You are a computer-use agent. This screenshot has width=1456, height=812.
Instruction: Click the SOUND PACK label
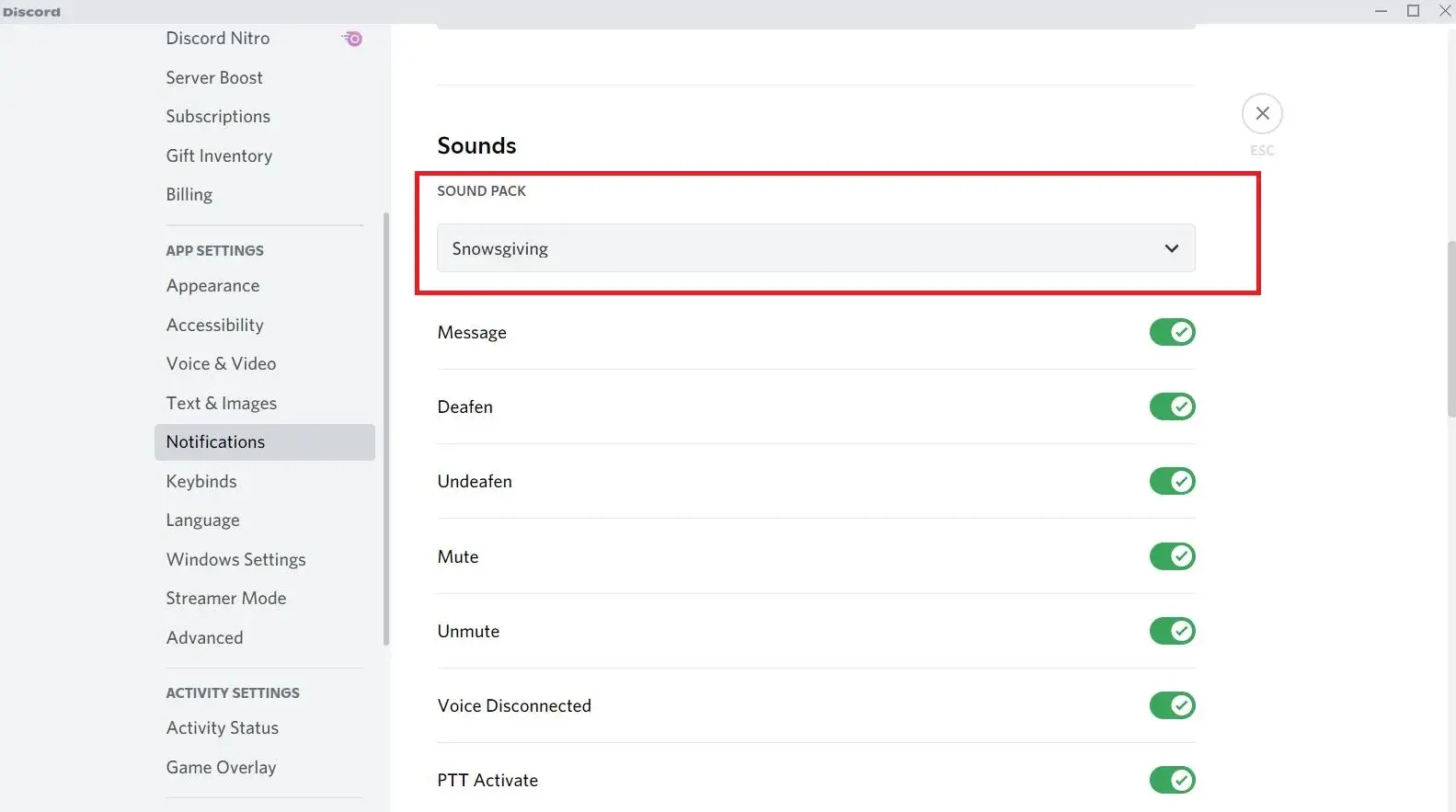(481, 191)
